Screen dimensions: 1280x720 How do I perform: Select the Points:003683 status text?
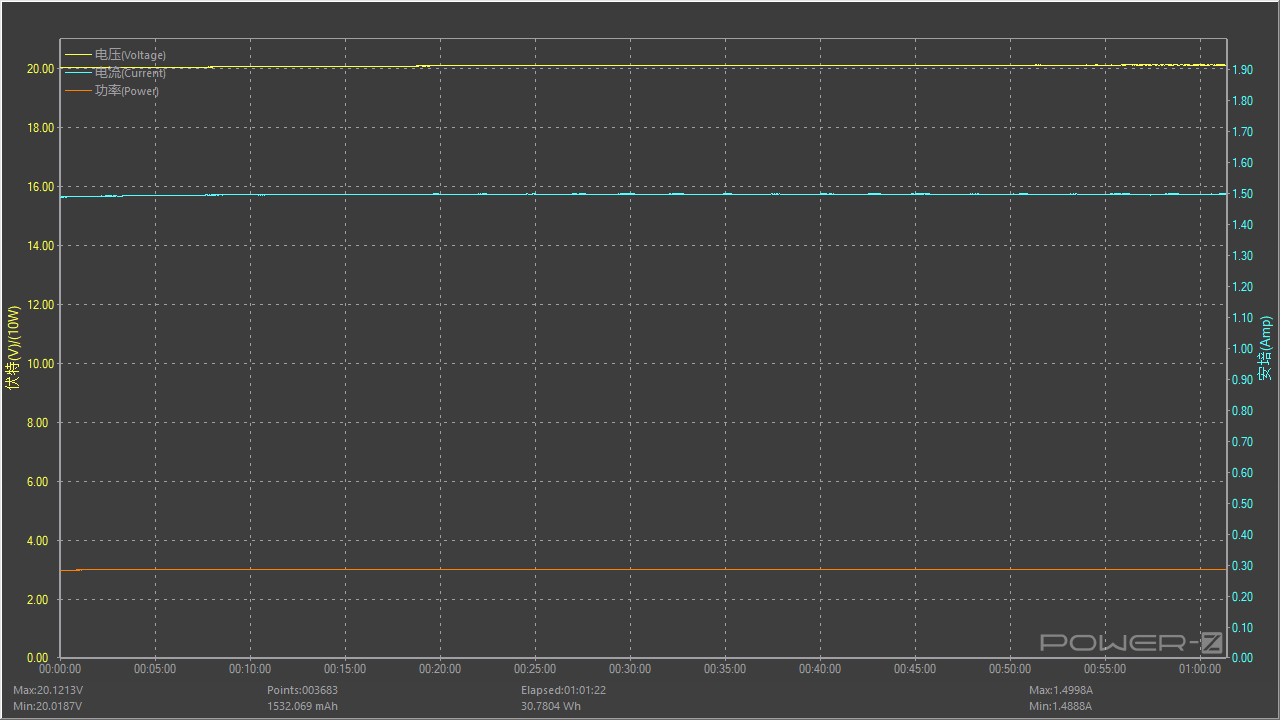[x=302, y=690]
